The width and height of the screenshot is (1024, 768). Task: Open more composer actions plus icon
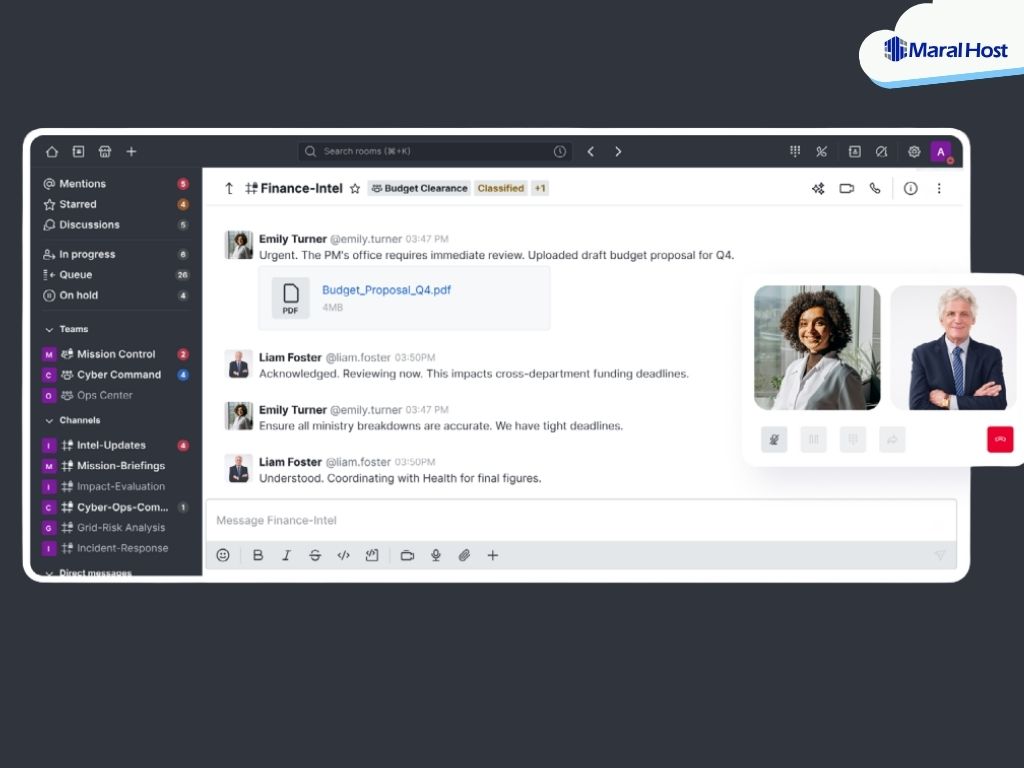[493, 556]
